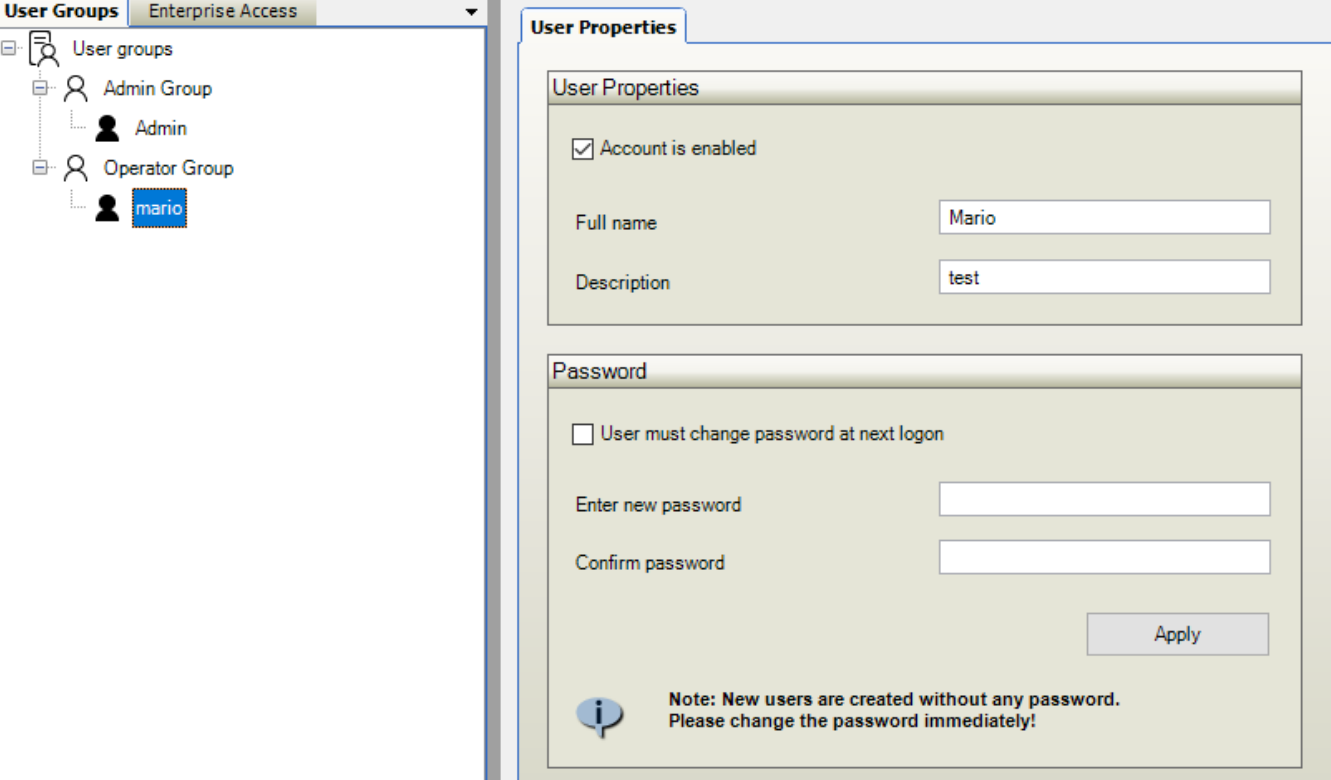Click the blue info note icon
1331x780 pixels.
click(x=599, y=714)
